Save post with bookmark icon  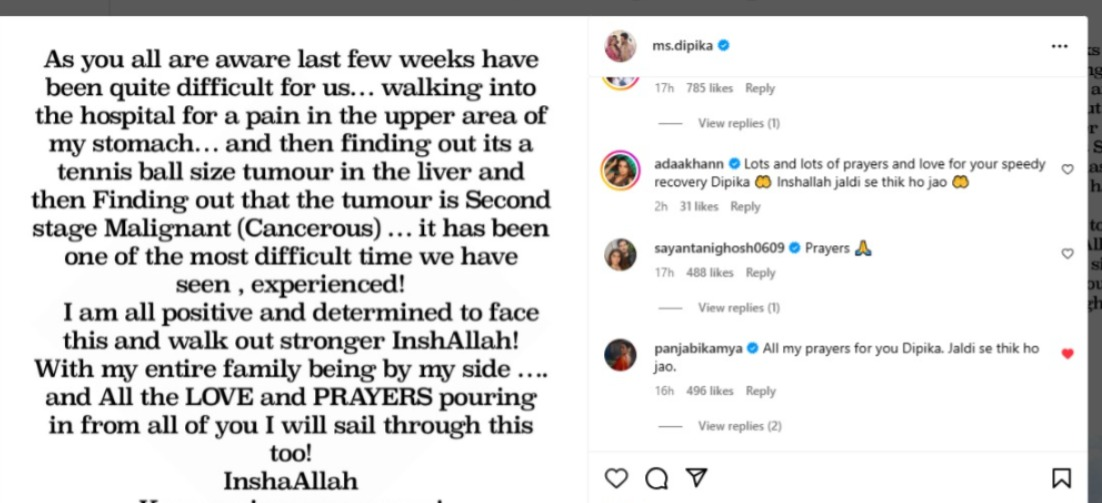[x=1061, y=478]
